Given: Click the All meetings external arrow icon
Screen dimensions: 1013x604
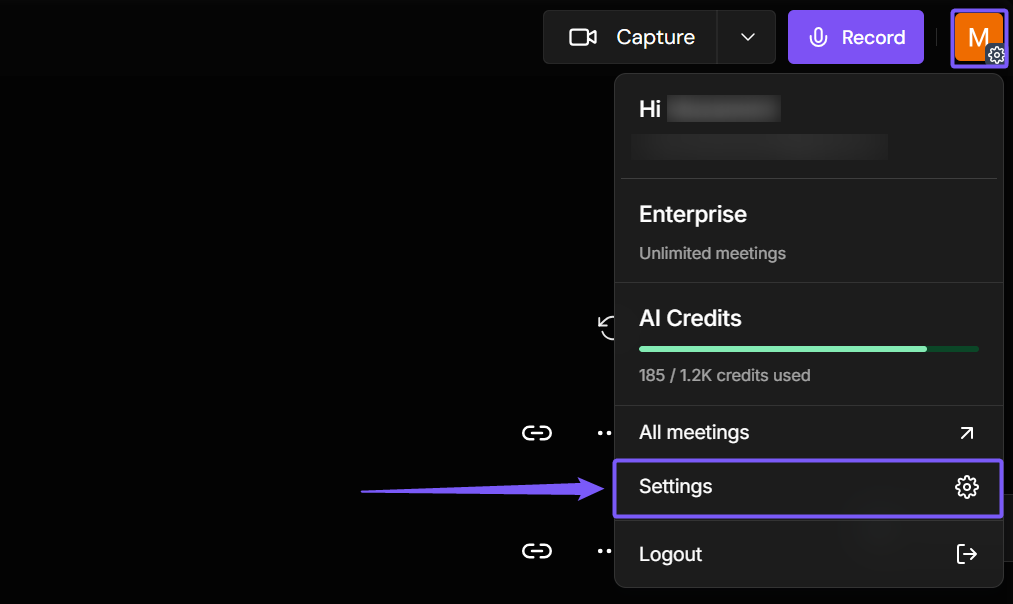Looking at the screenshot, I should coord(966,433).
